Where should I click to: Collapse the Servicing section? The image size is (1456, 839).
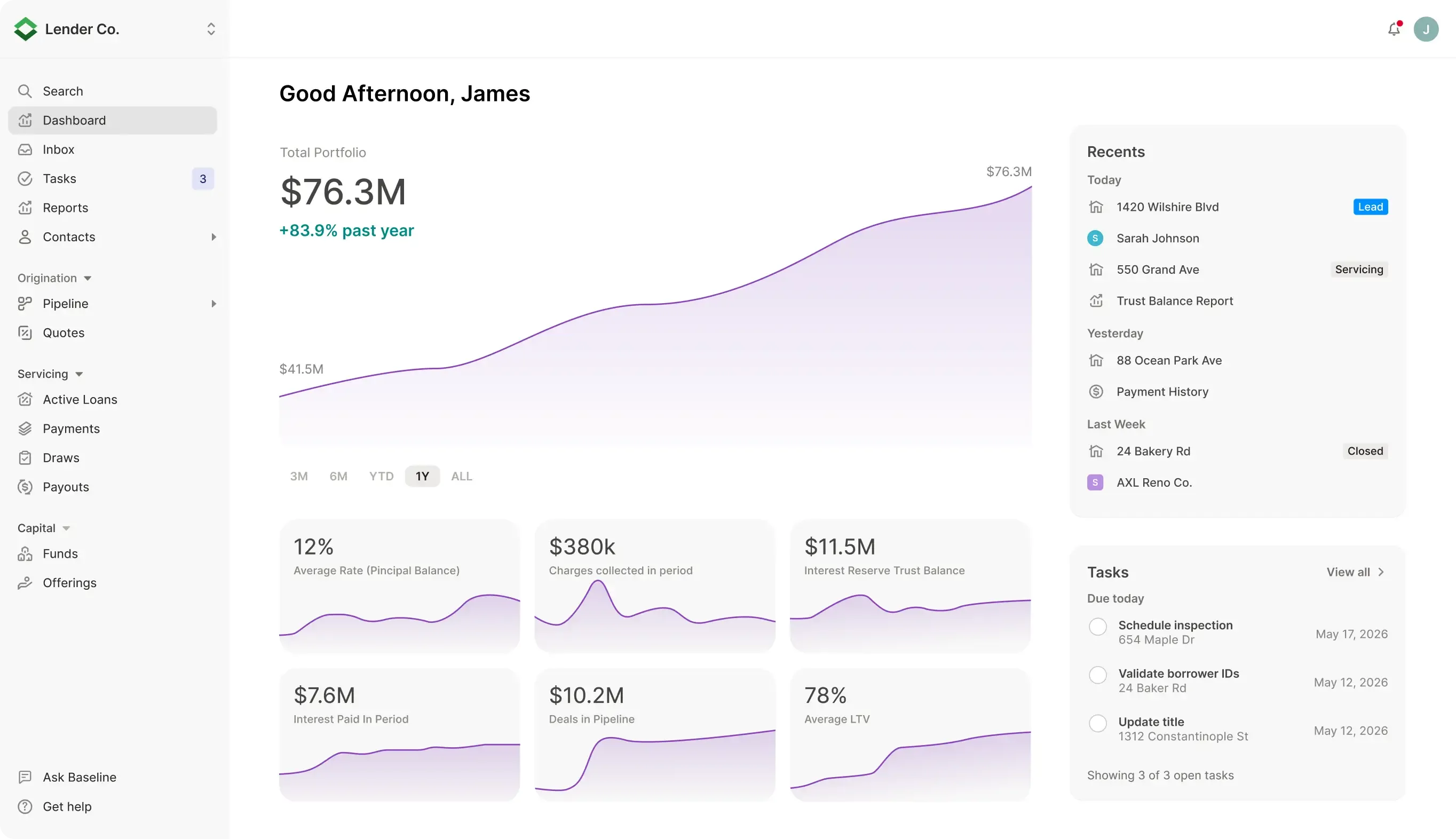point(51,374)
